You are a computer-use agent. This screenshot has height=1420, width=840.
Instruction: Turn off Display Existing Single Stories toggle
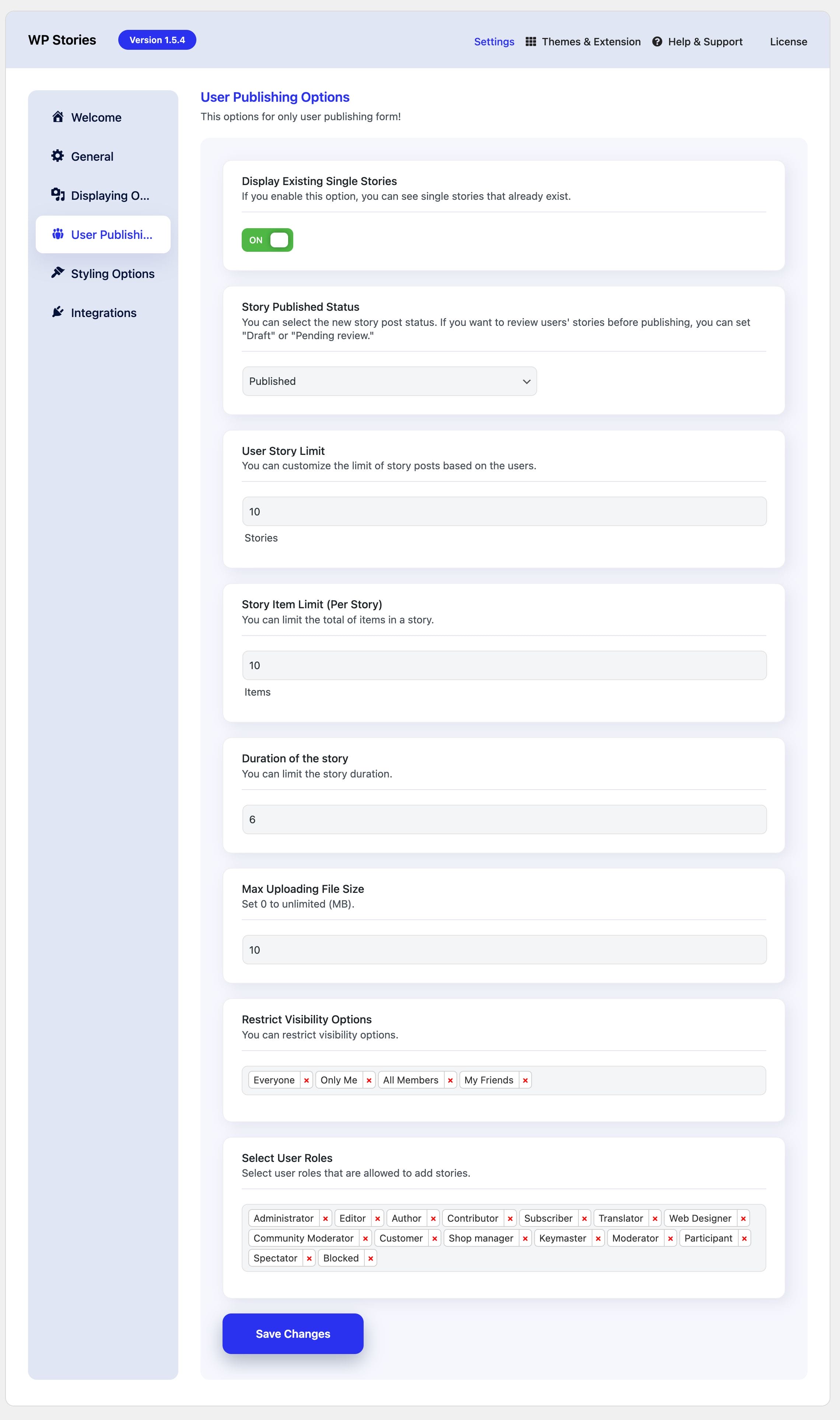(x=267, y=240)
